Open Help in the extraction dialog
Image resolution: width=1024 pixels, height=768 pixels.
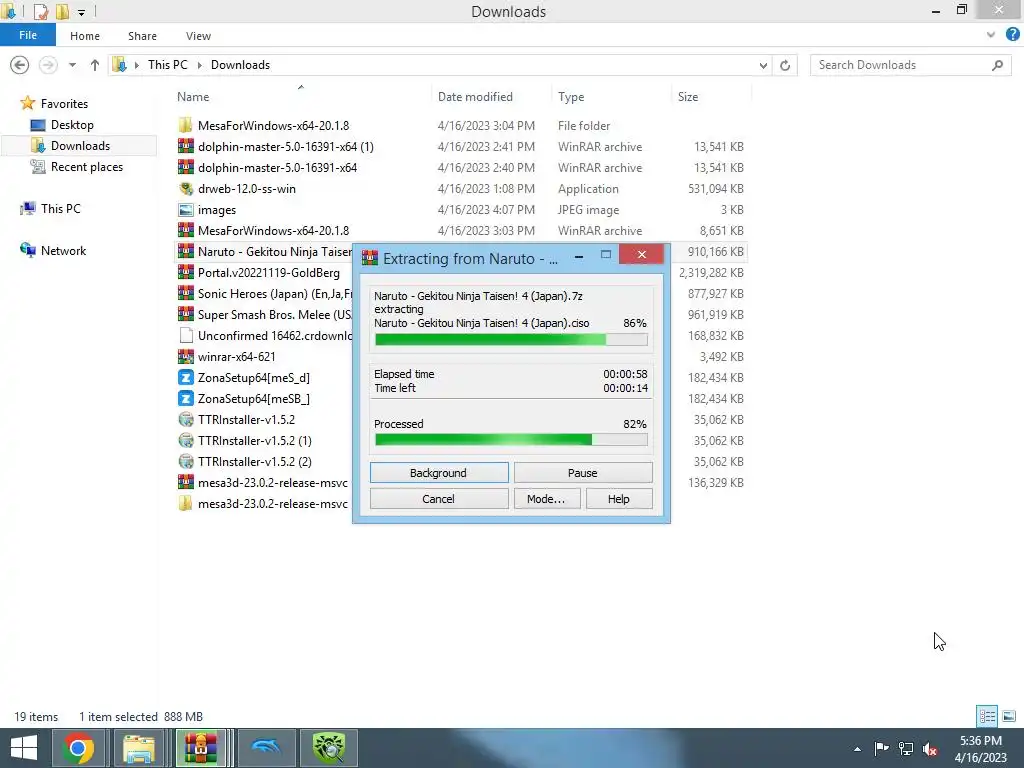pos(618,499)
